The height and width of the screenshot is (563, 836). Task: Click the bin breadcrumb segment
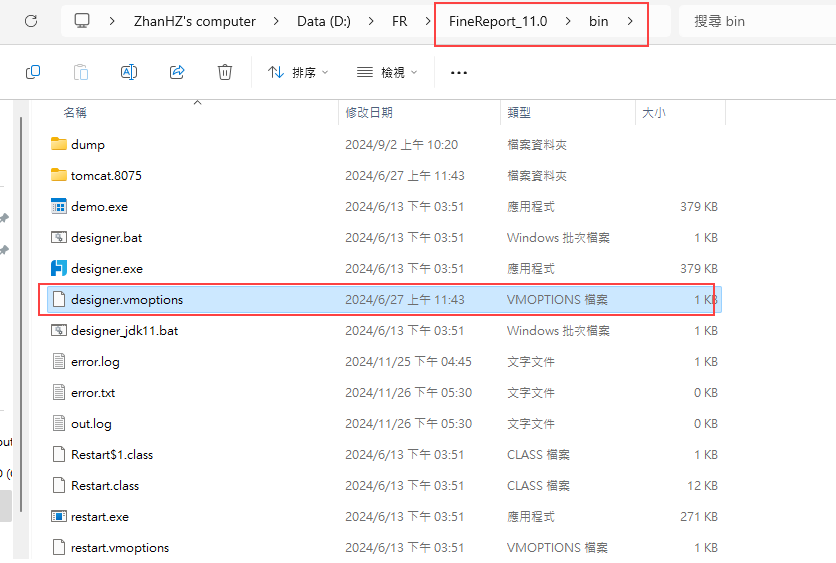598,21
